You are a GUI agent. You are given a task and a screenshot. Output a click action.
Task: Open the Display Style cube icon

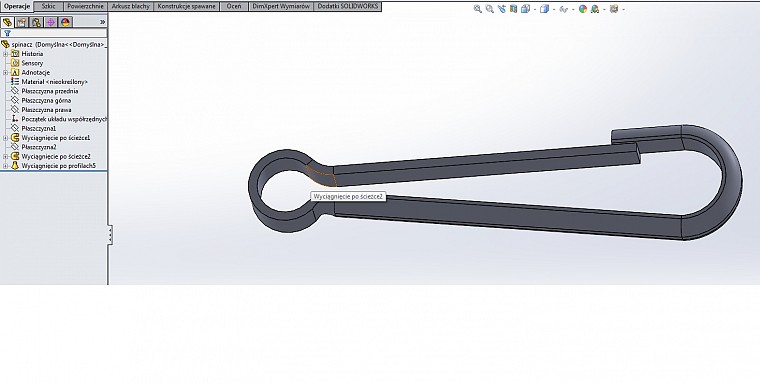click(544, 9)
